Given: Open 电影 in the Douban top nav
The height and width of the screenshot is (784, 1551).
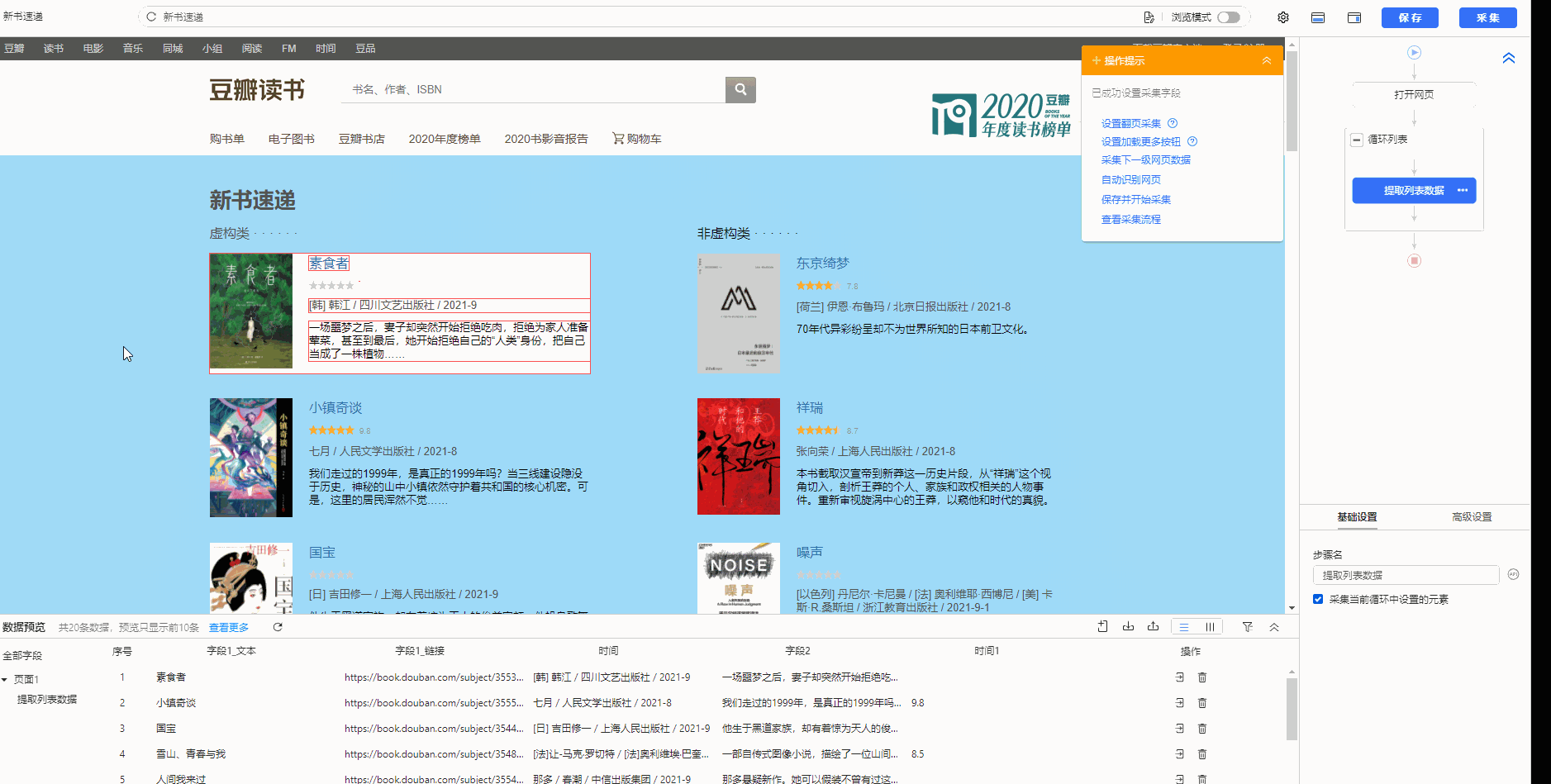Looking at the screenshot, I should [93, 48].
